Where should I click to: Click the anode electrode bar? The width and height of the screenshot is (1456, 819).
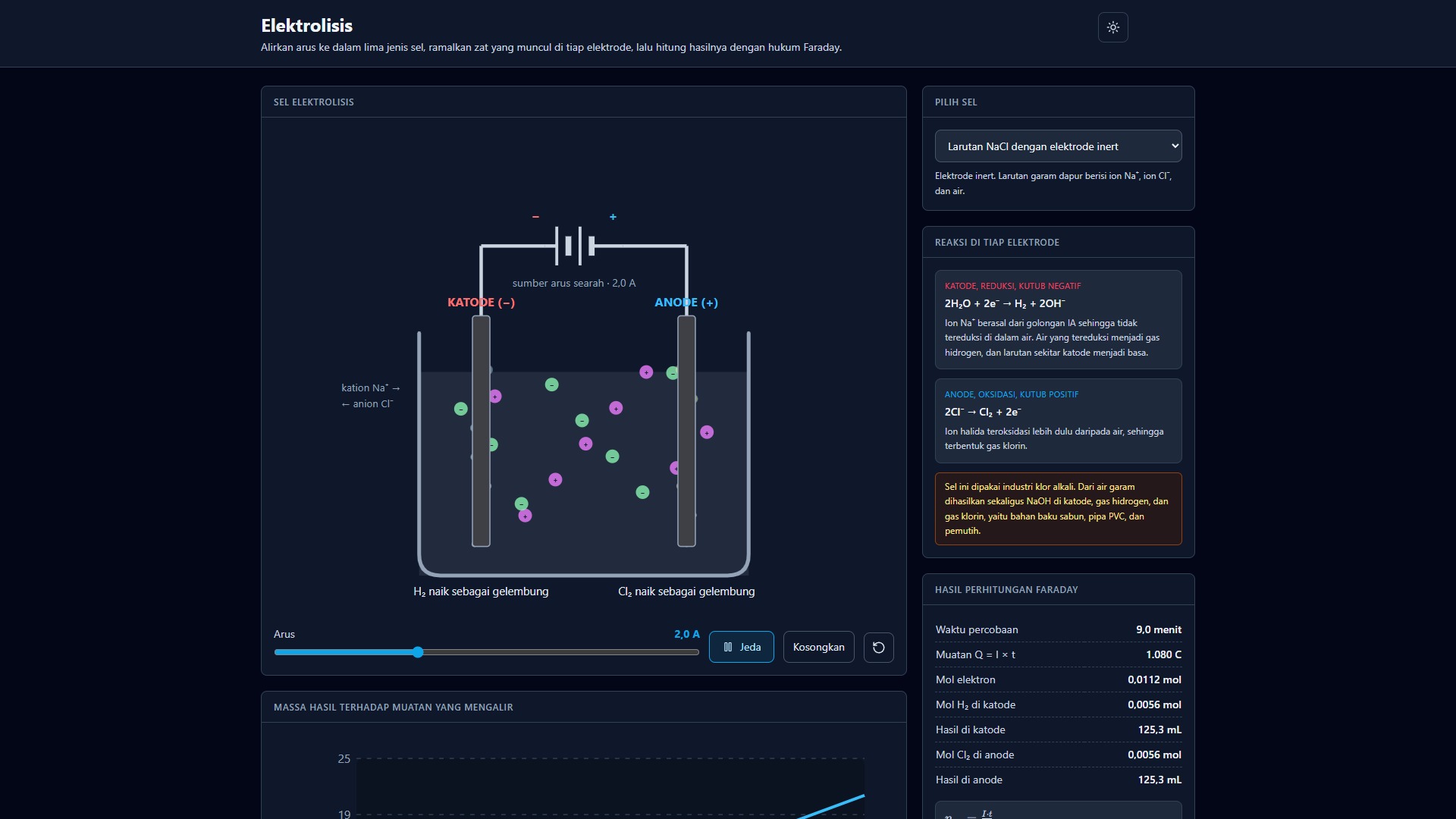pyautogui.click(x=686, y=431)
